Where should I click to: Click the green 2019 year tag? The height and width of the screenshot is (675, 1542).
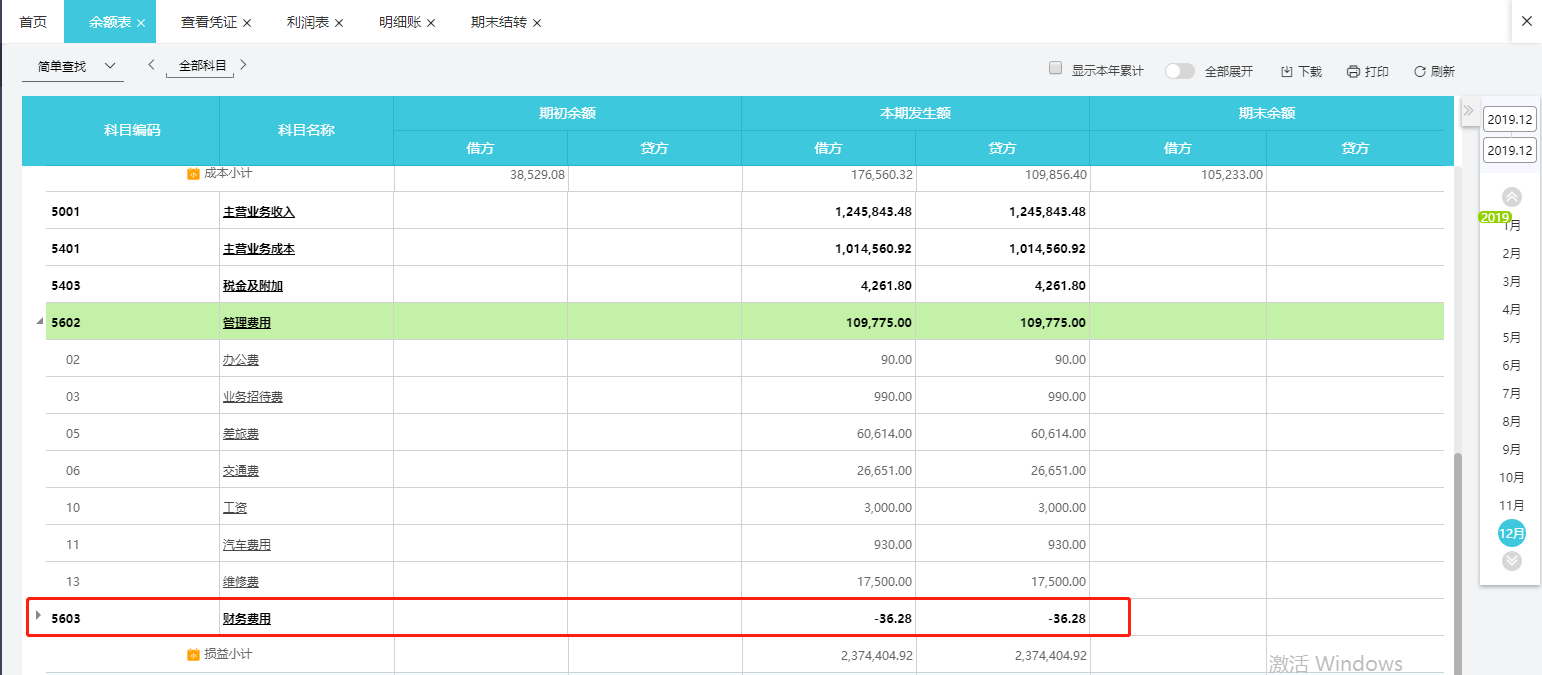click(1495, 217)
